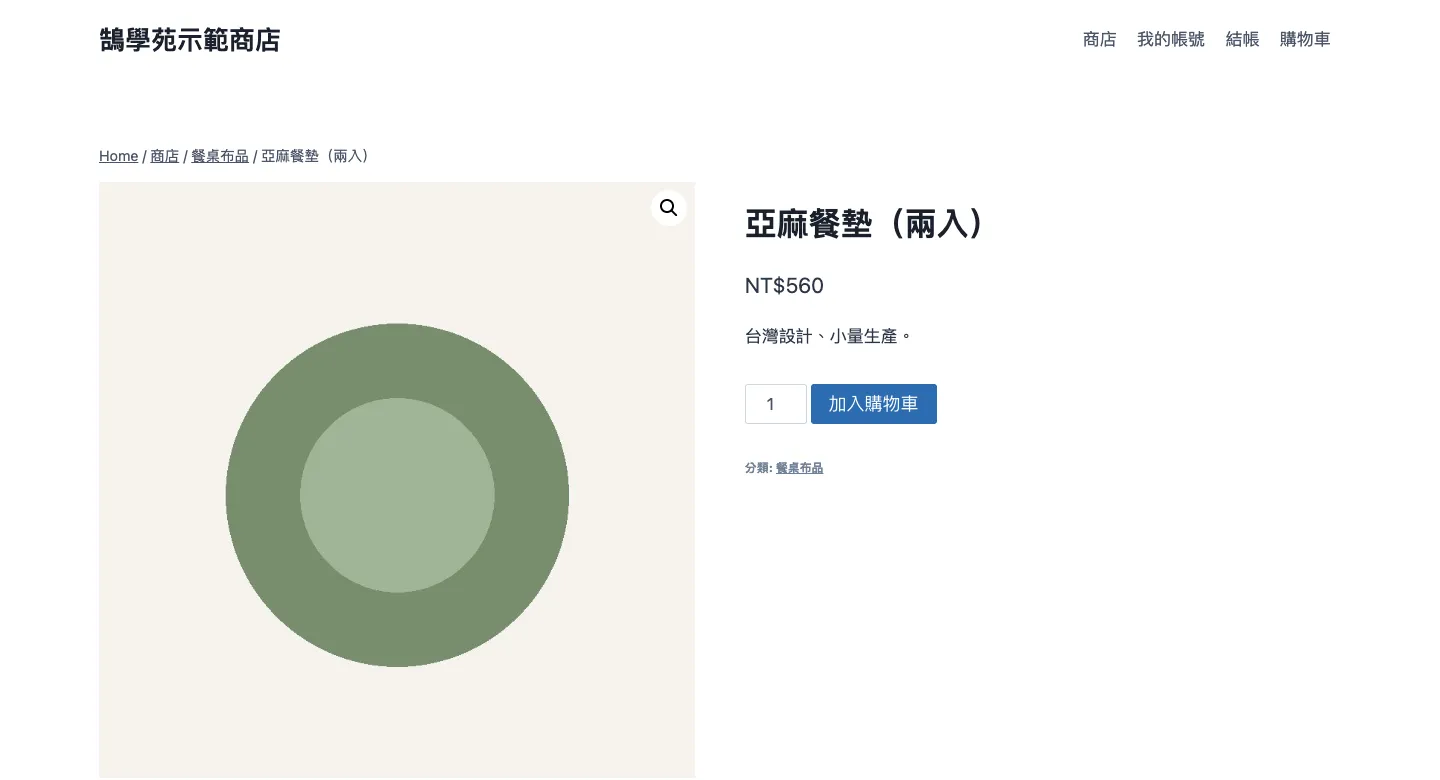Click the magnifier zoom icon on product image
The image size is (1440, 780).
click(x=668, y=208)
